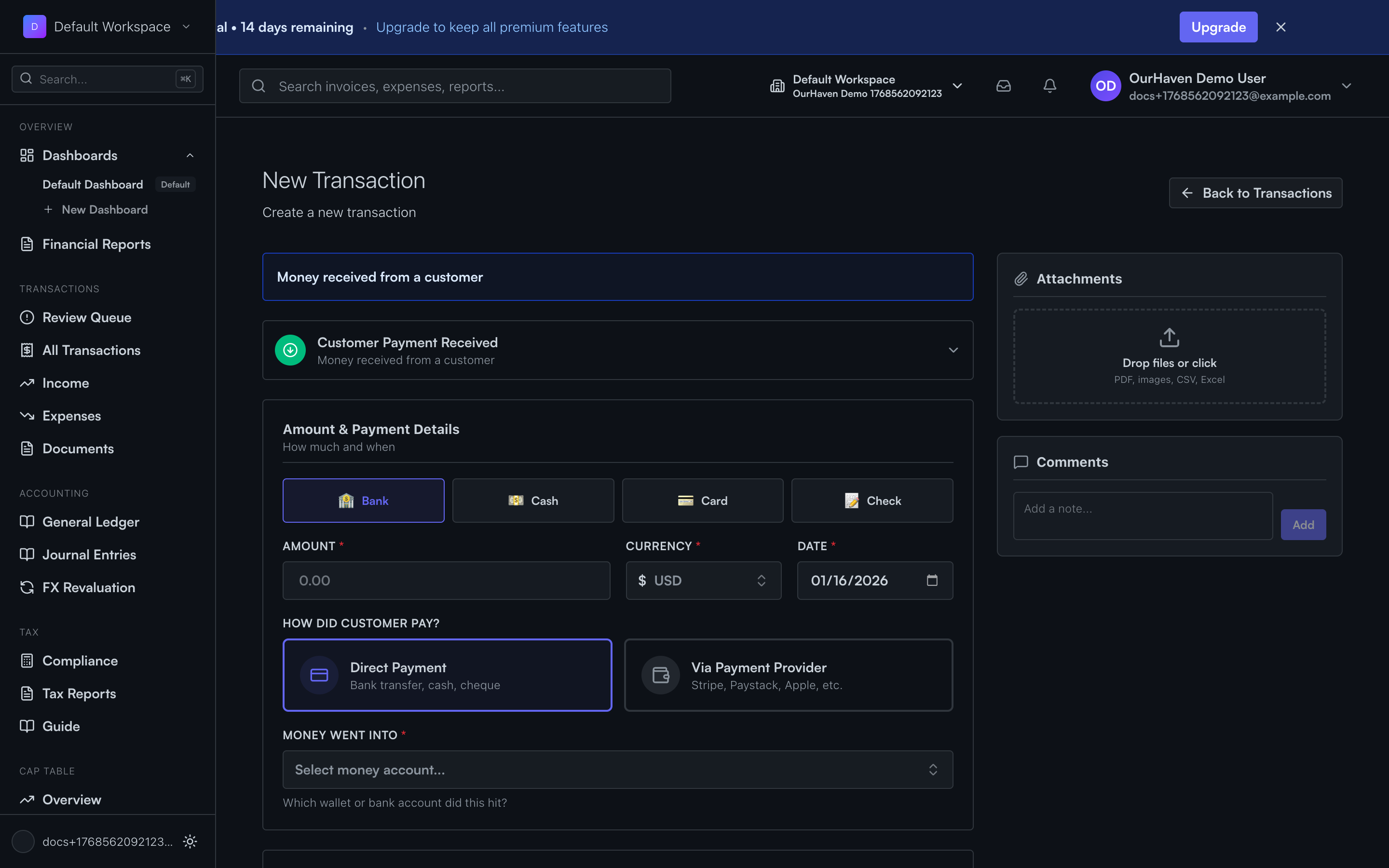Screen dimensions: 1389x868
Task: Open FX Revaluation from the sidebar
Action: [88, 587]
